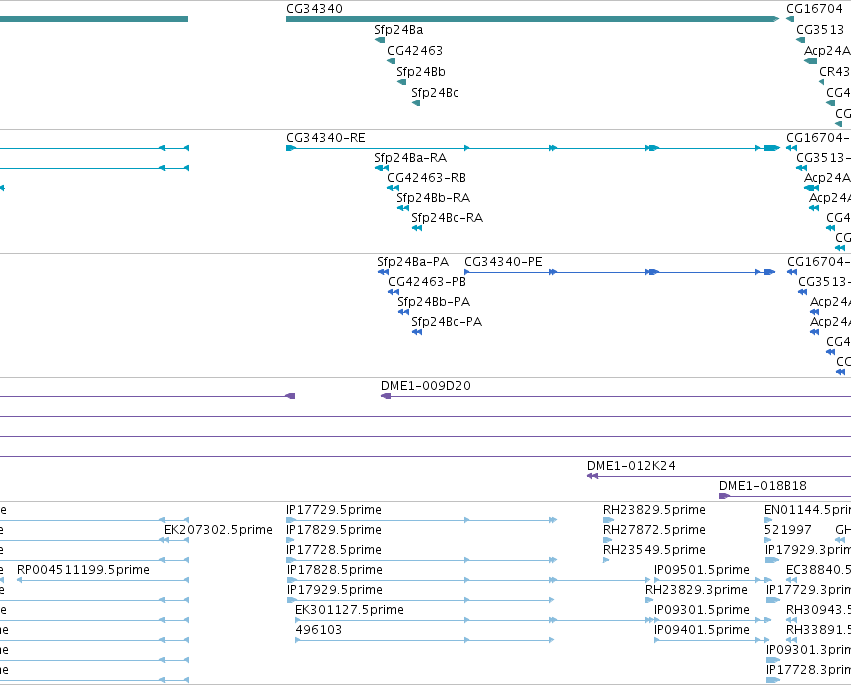Click the Sfp24Ba-PA protein label
The image size is (851, 685).
coord(413,262)
